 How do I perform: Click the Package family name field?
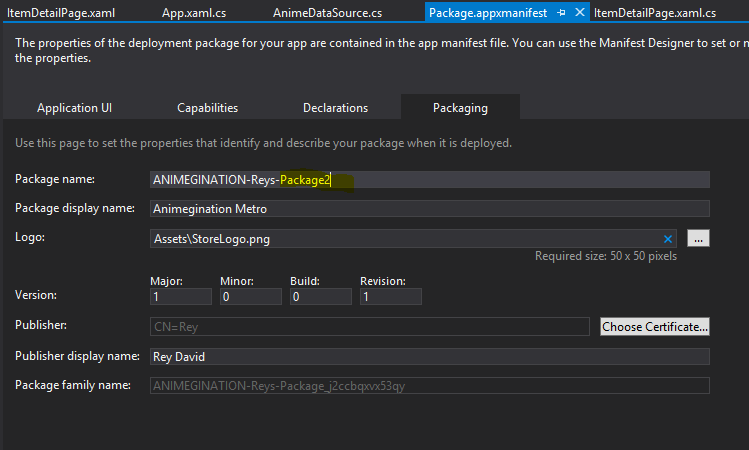click(429, 386)
